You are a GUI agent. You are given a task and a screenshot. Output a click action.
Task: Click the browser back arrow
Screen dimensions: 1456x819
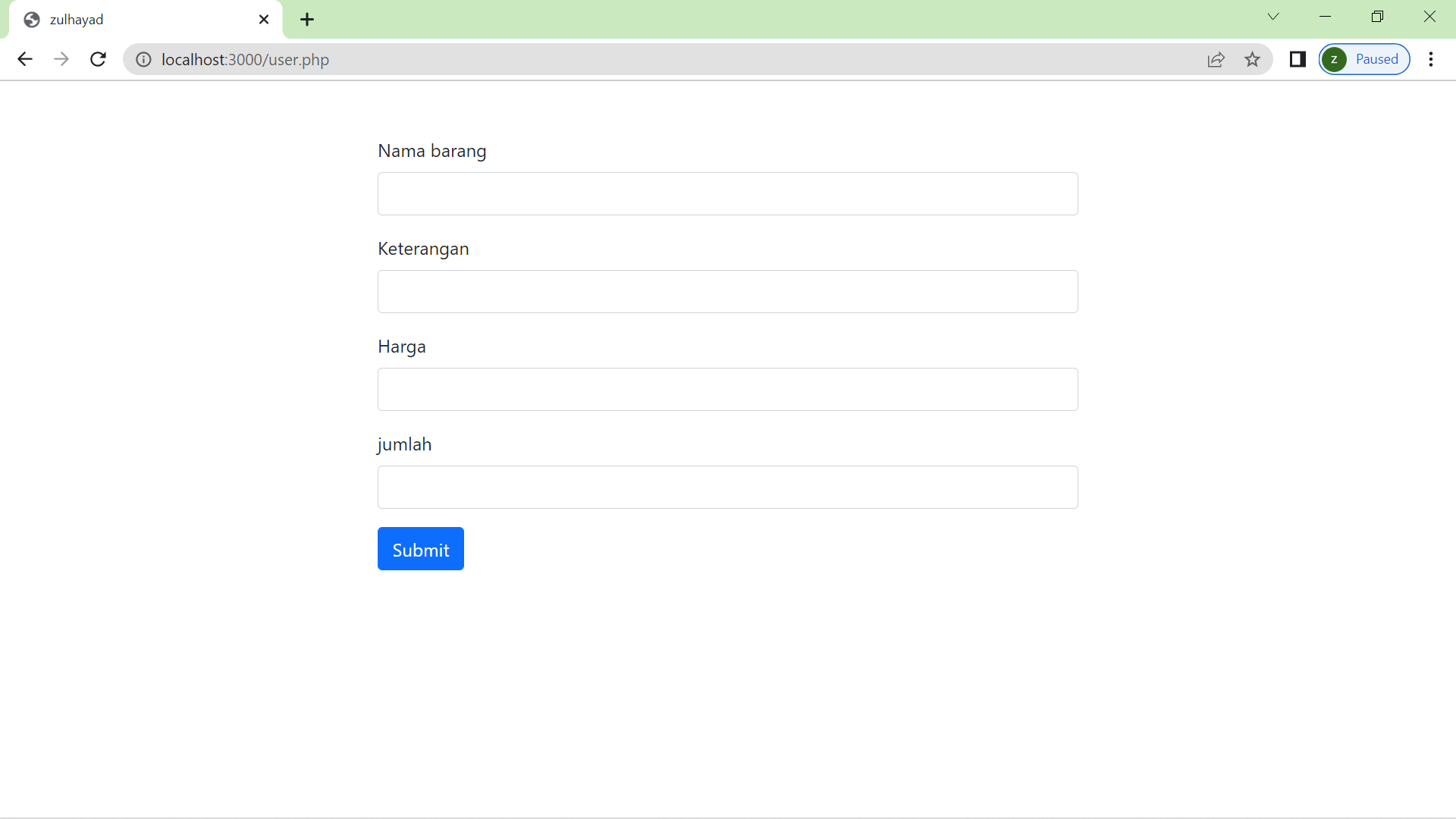point(24,59)
